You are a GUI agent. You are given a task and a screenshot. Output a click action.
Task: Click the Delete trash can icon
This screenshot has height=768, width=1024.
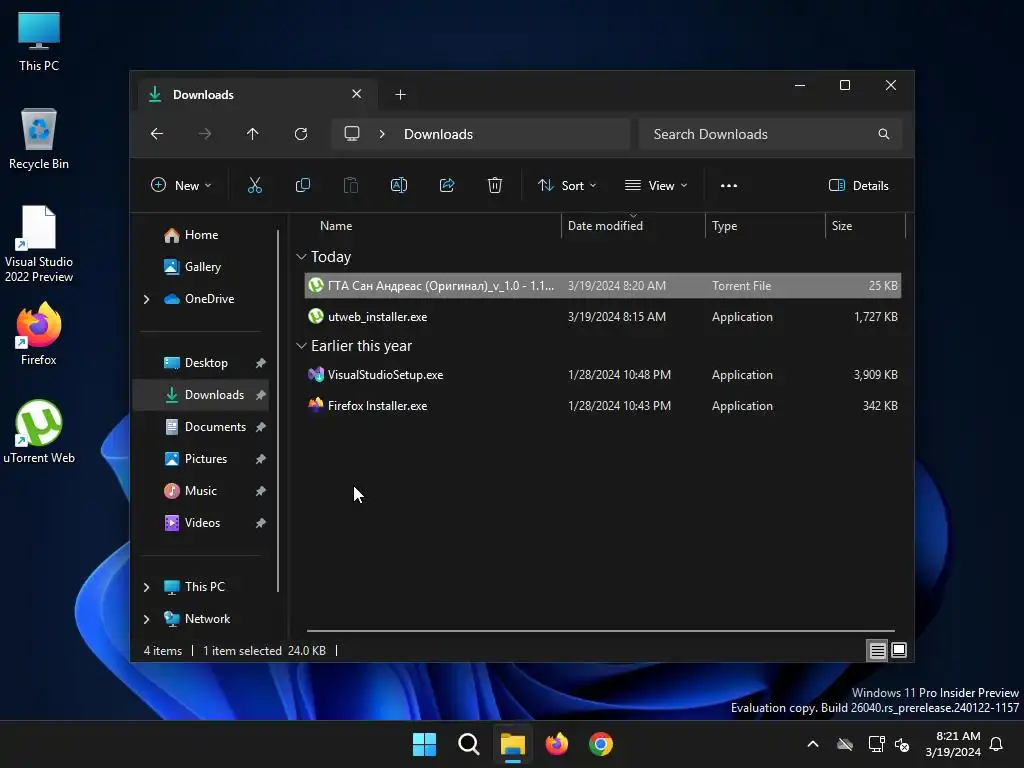point(495,185)
